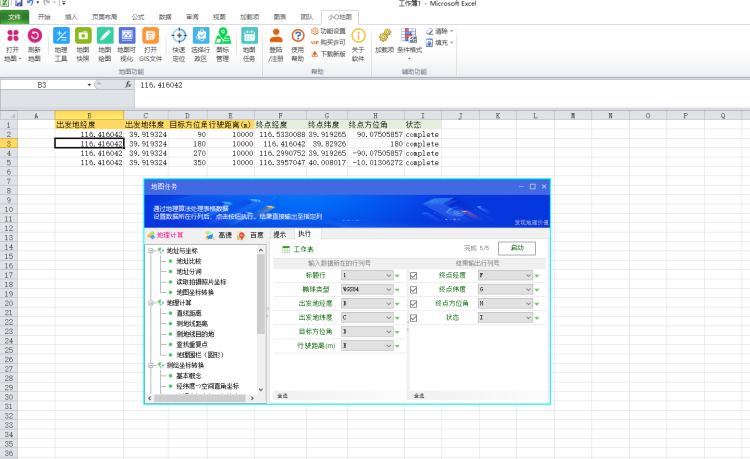Open the 椭球类型 WGS84 dropdown
Image resolution: width=750 pixels, height=459 pixels.
click(x=388, y=289)
